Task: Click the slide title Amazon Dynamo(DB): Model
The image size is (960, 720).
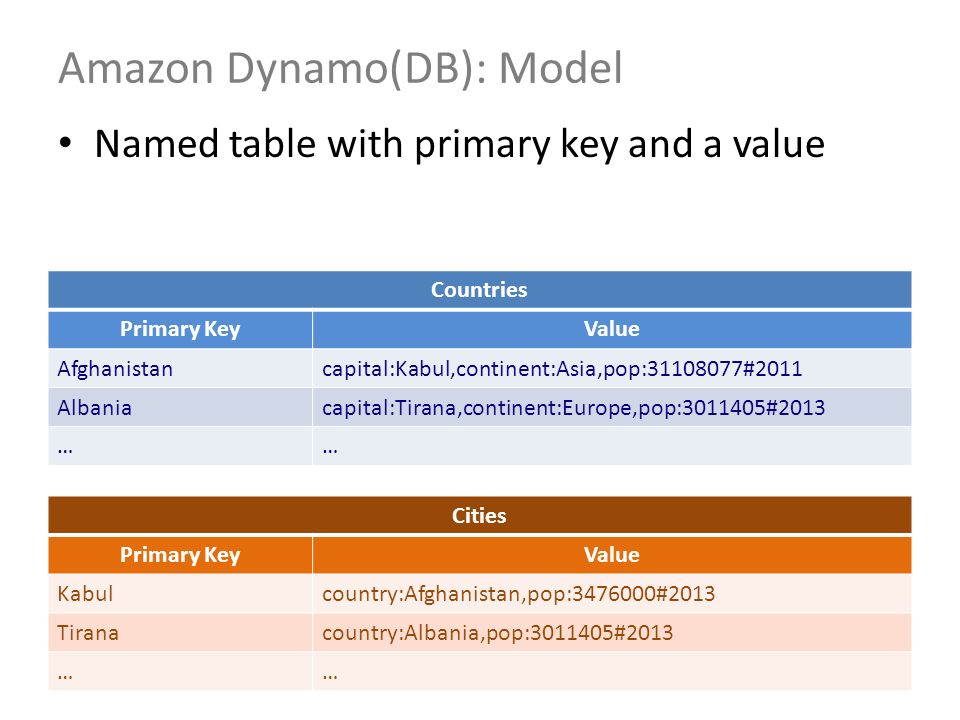Action: (340, 69)
